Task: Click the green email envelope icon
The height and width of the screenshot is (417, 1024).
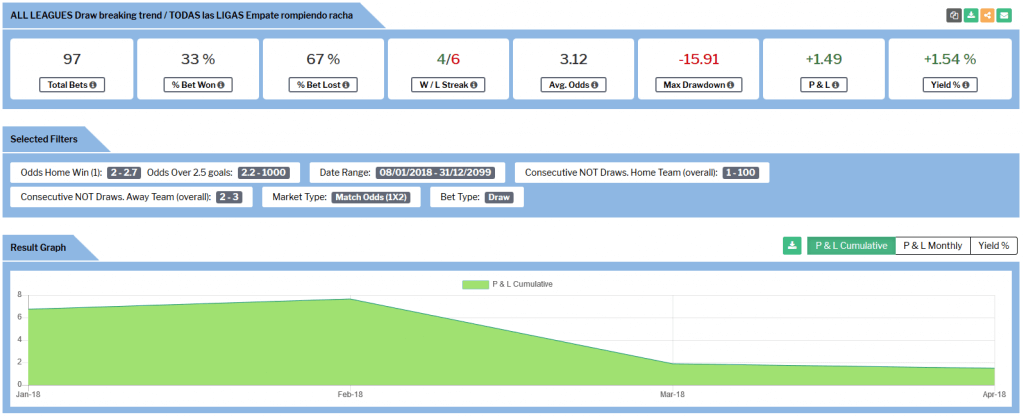Action: 1004,16
